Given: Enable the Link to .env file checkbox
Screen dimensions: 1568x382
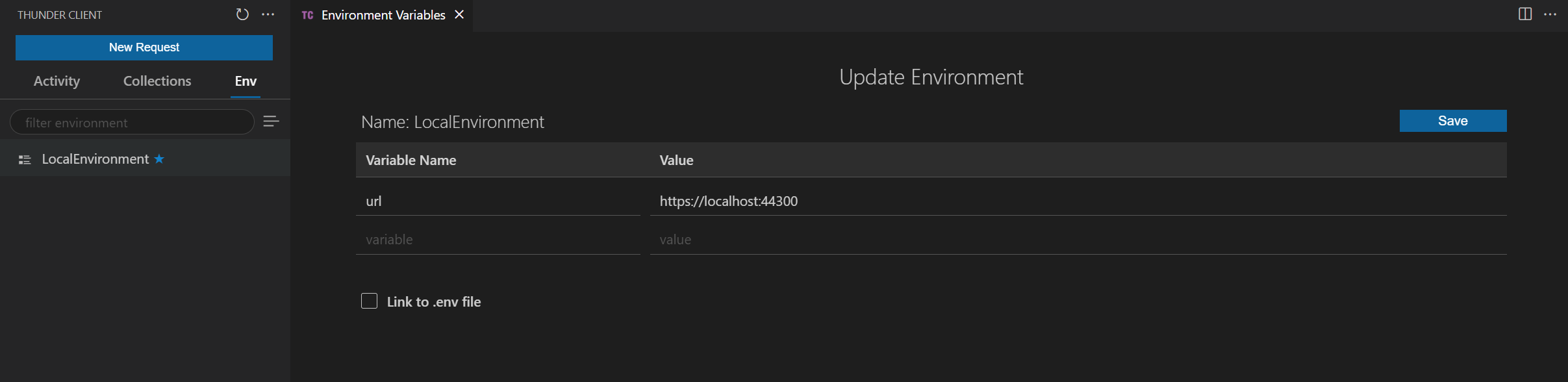Looking at the screenshot, I should pos(369,301).
